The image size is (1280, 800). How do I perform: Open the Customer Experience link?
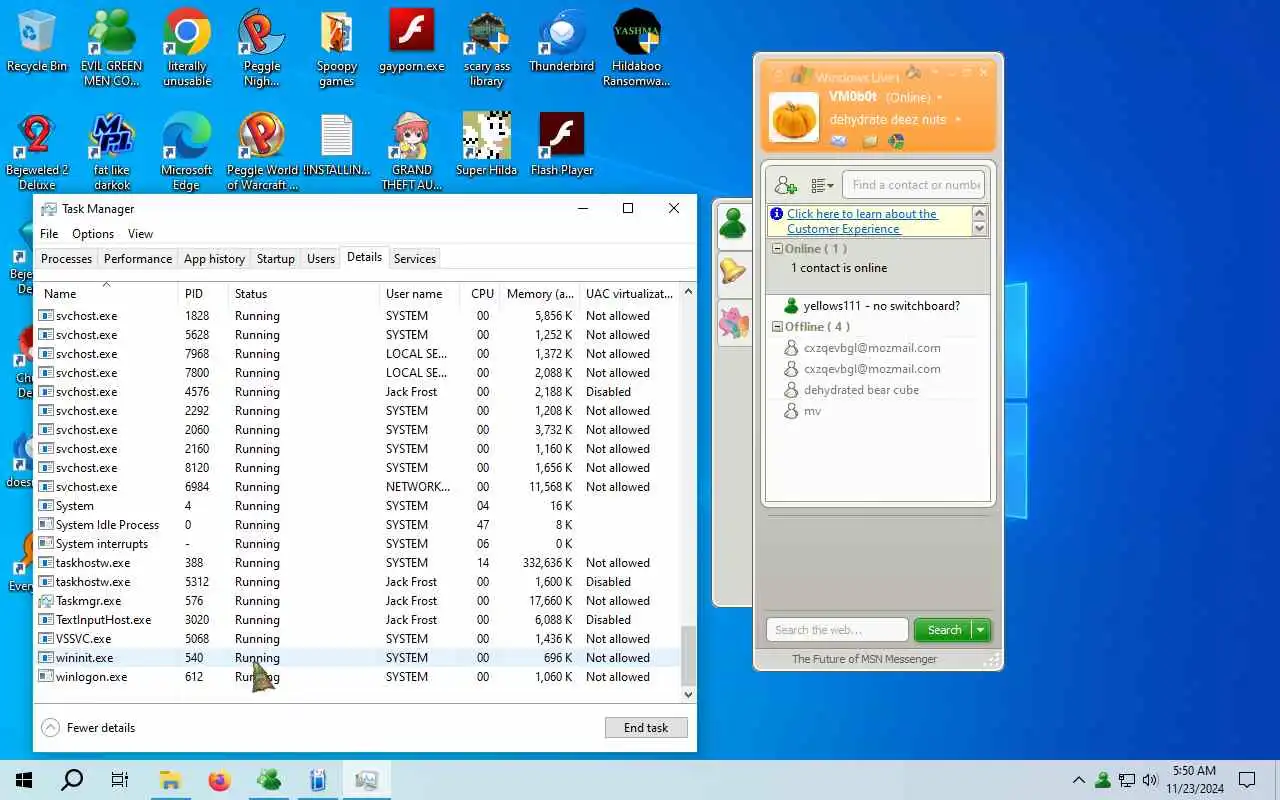pyautogui.click(x=862, y=221)
